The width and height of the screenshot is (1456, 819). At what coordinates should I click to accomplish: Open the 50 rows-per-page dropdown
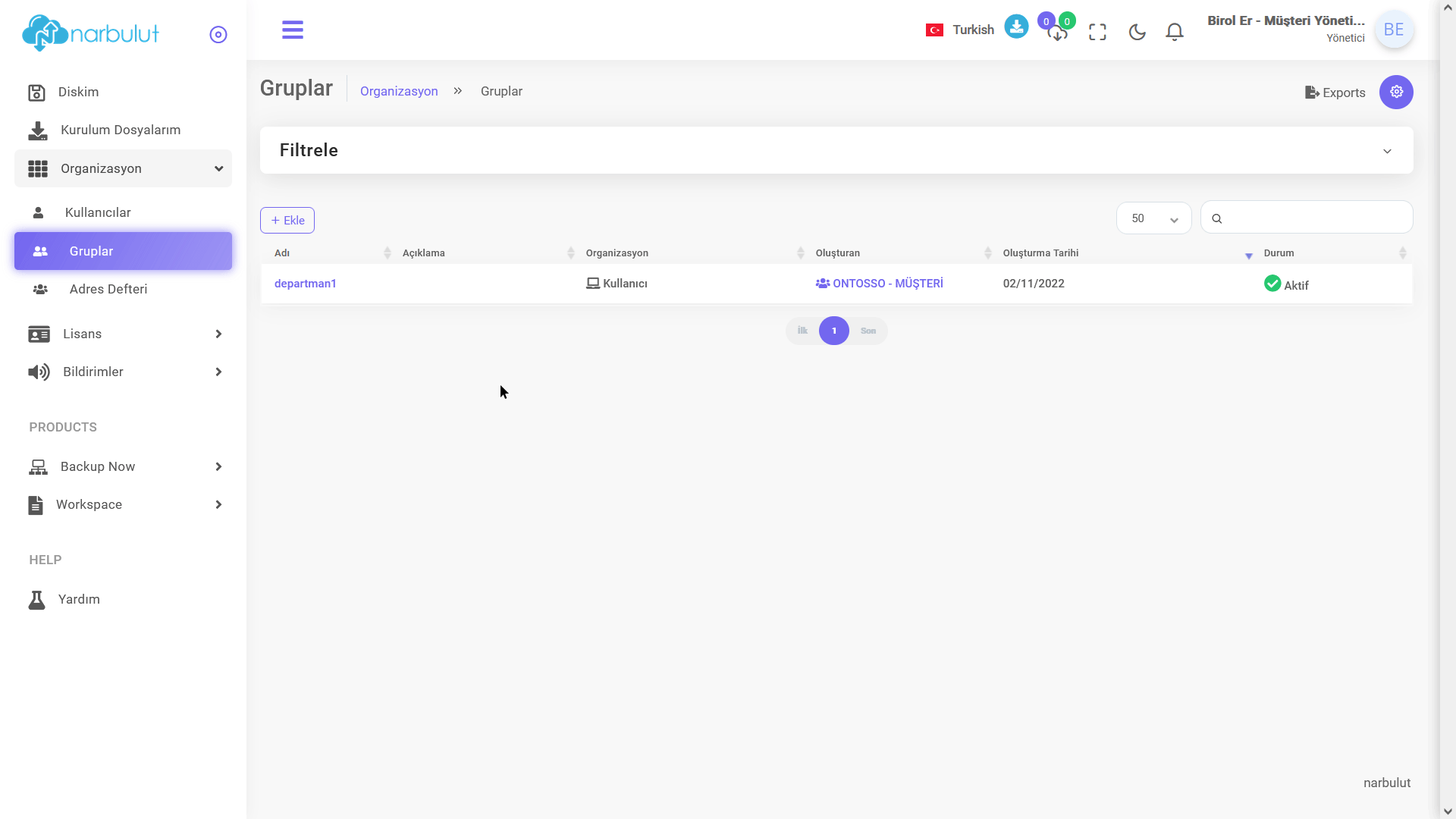click(x=1153, y=218)
